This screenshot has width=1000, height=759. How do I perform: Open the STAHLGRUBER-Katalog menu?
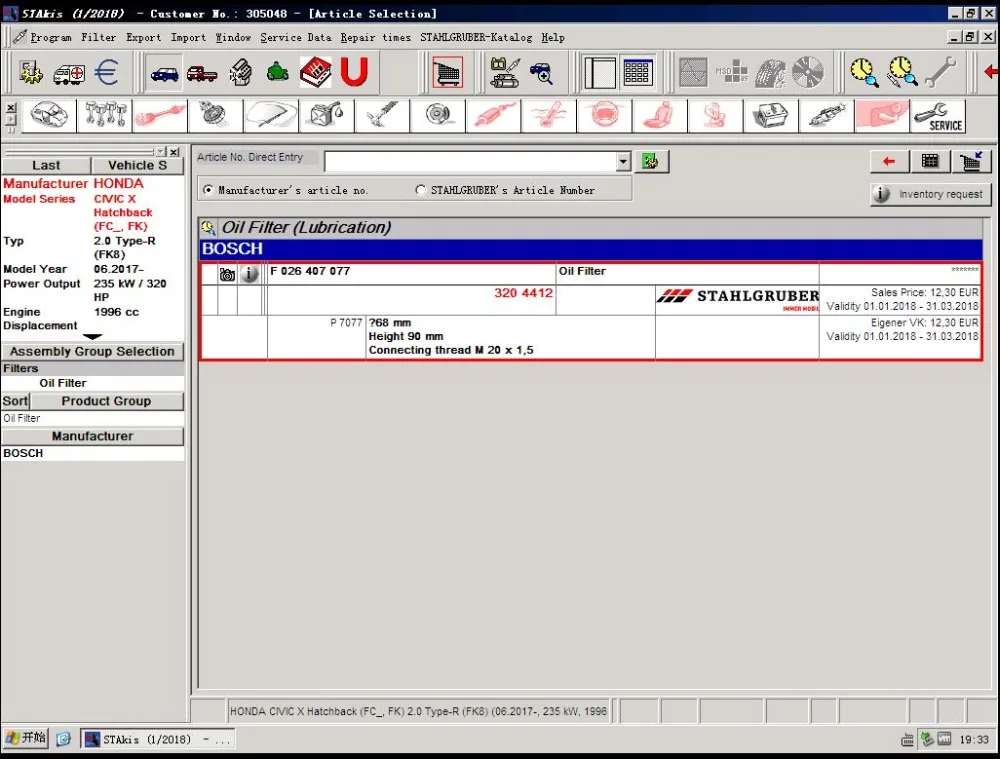[476, 38]
